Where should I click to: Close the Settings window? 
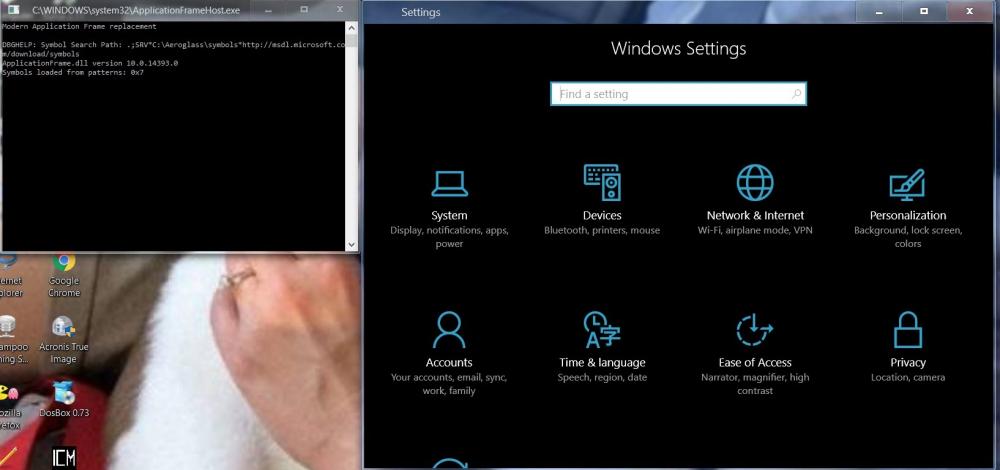(970, 11)
